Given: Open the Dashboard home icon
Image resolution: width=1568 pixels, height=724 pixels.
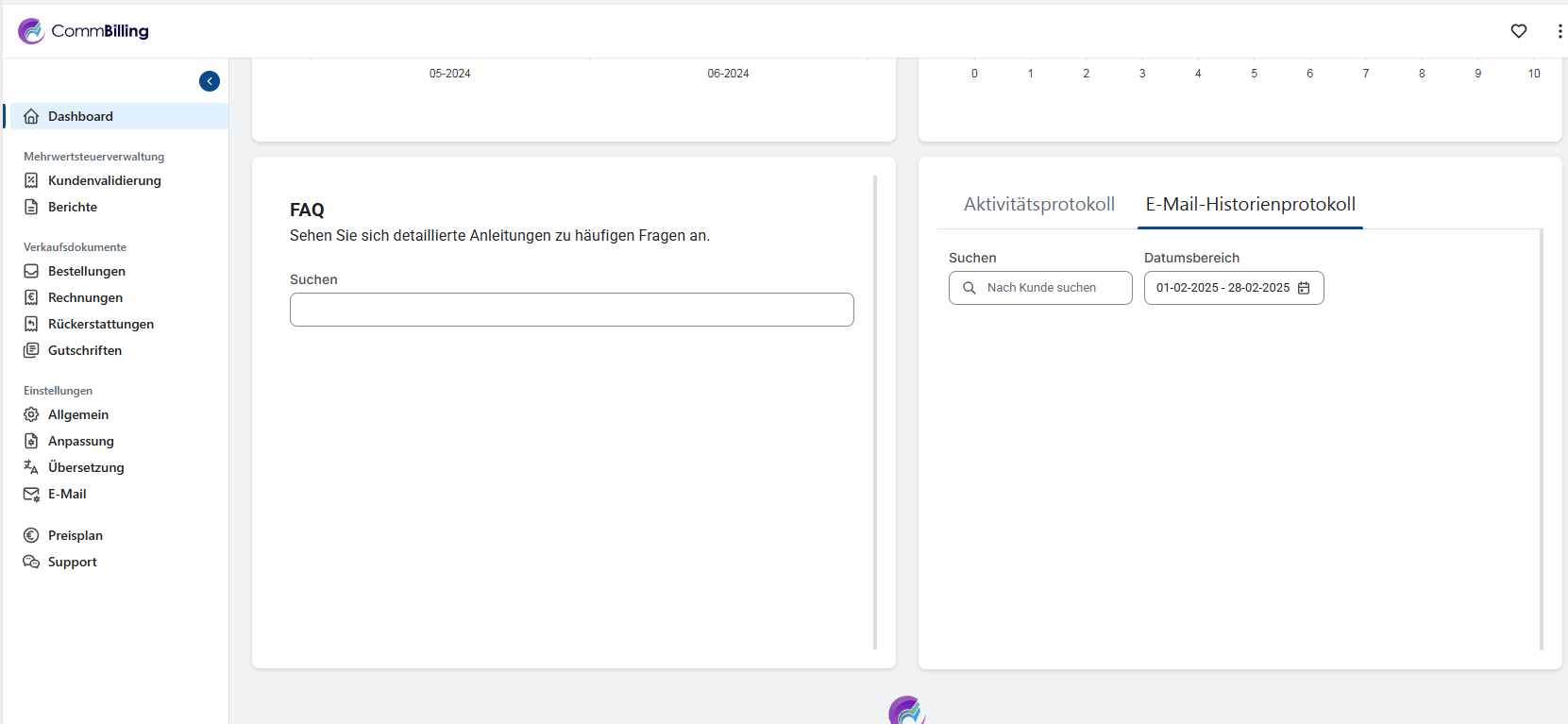Looking at the screenshot, I should [31, 116].
